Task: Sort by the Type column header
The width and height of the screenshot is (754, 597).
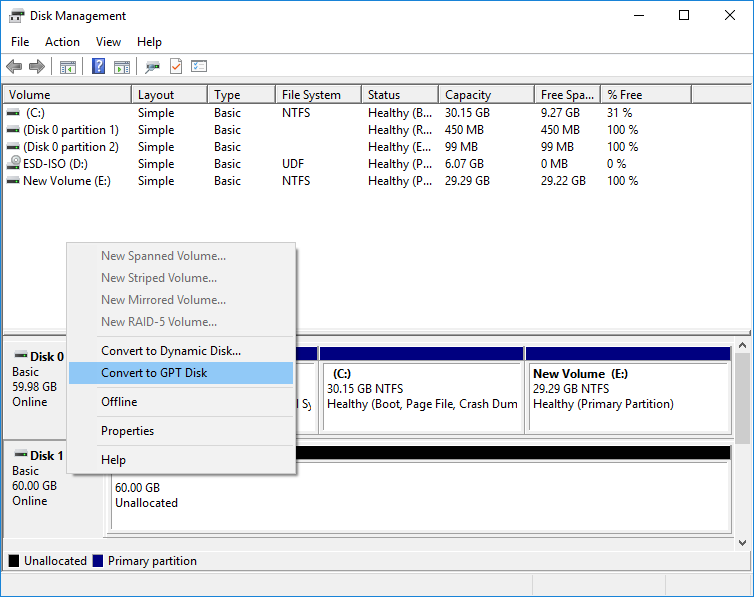Action: point(242,95)
